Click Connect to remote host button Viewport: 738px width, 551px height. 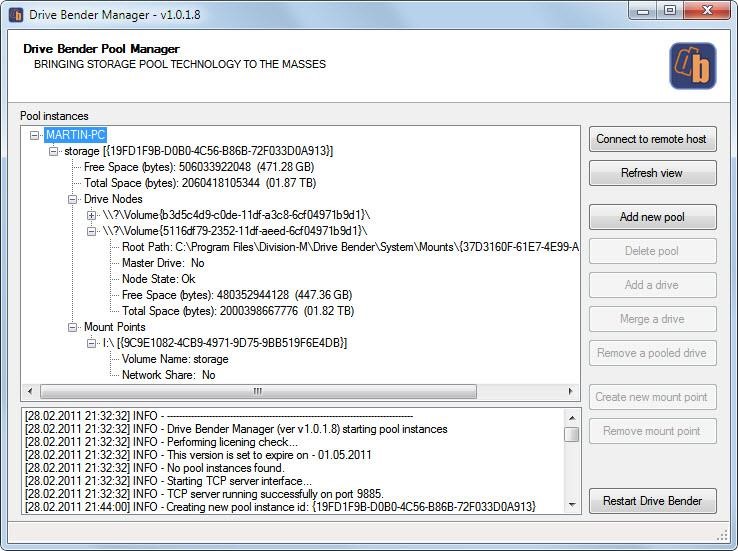(652, 139)
